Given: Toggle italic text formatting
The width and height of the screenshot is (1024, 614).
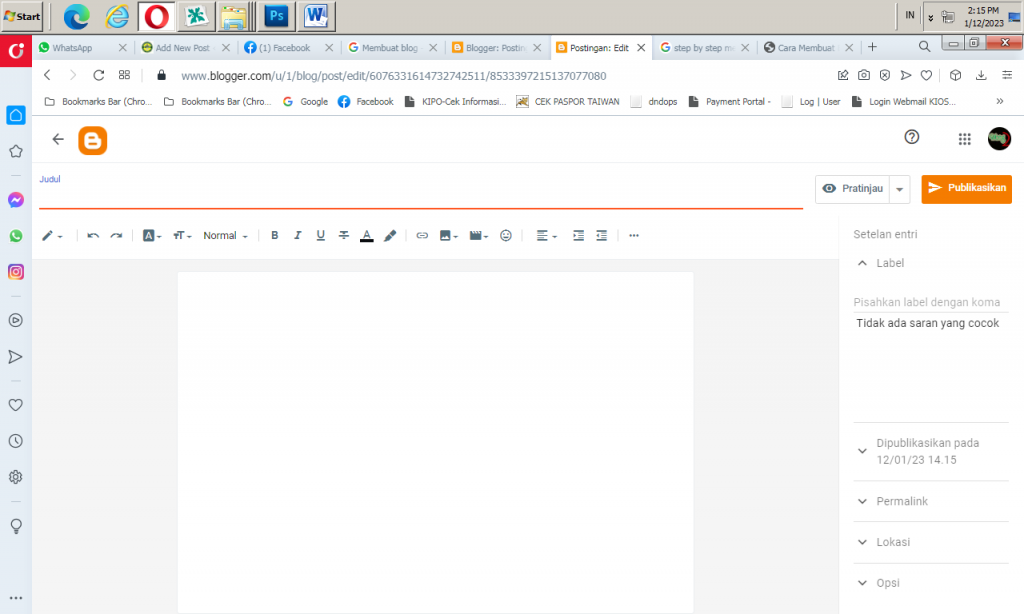Looking at the screenshot, I should click(x=297, y=236).
